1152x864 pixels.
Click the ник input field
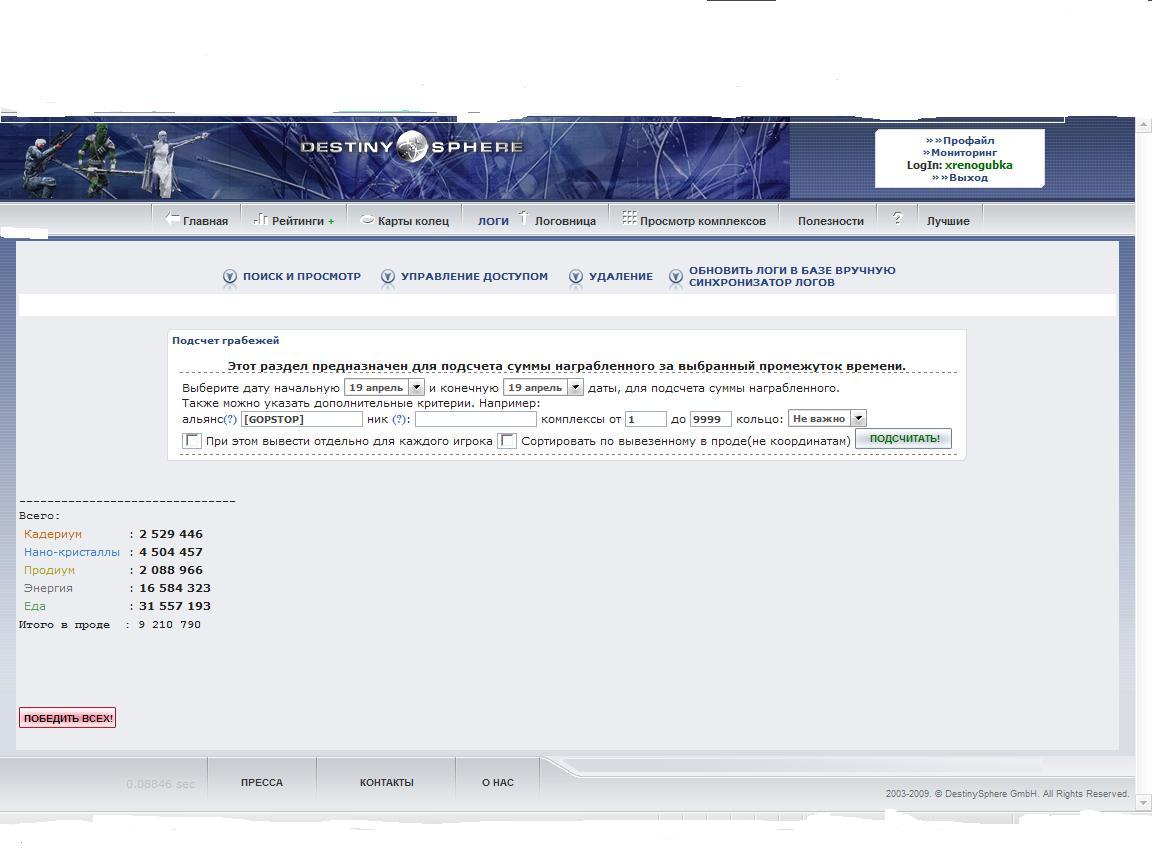[x=476, y=420]
